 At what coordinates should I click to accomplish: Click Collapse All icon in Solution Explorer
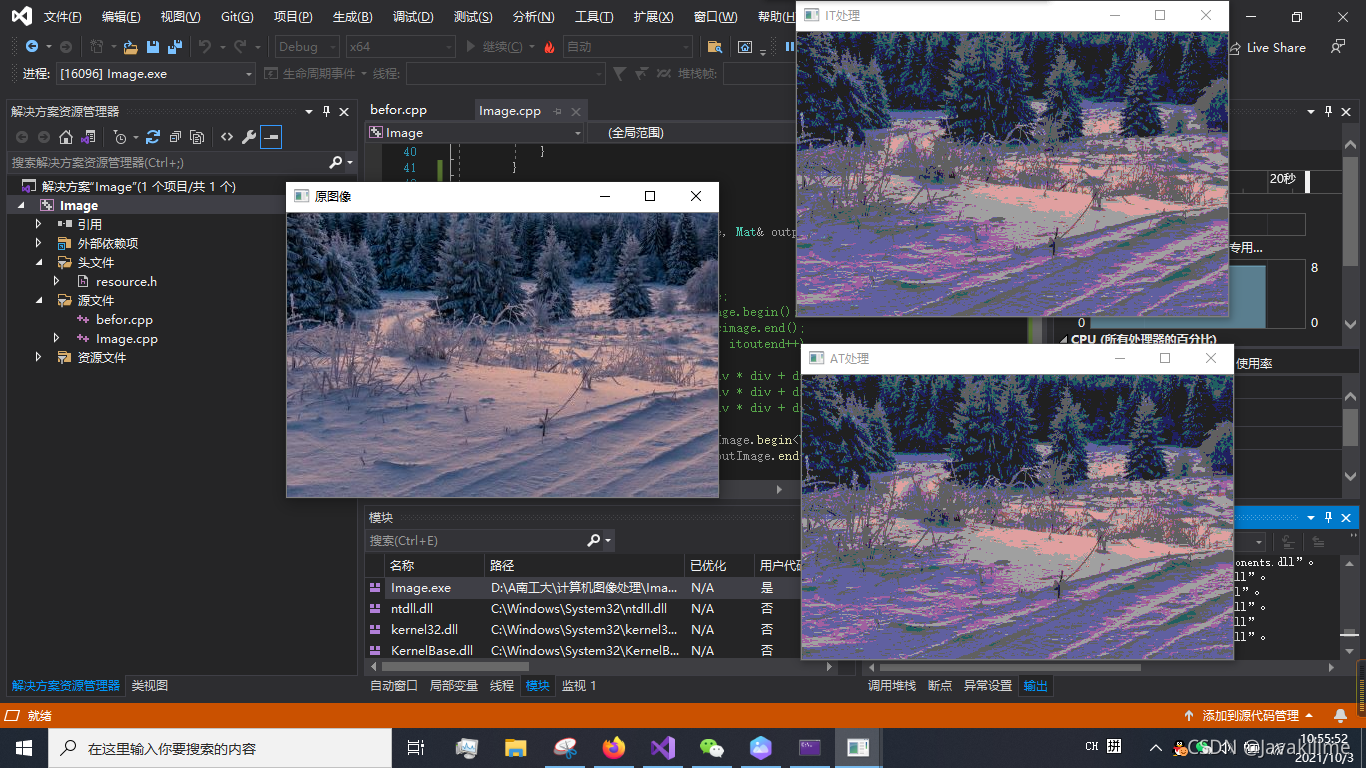175,137
